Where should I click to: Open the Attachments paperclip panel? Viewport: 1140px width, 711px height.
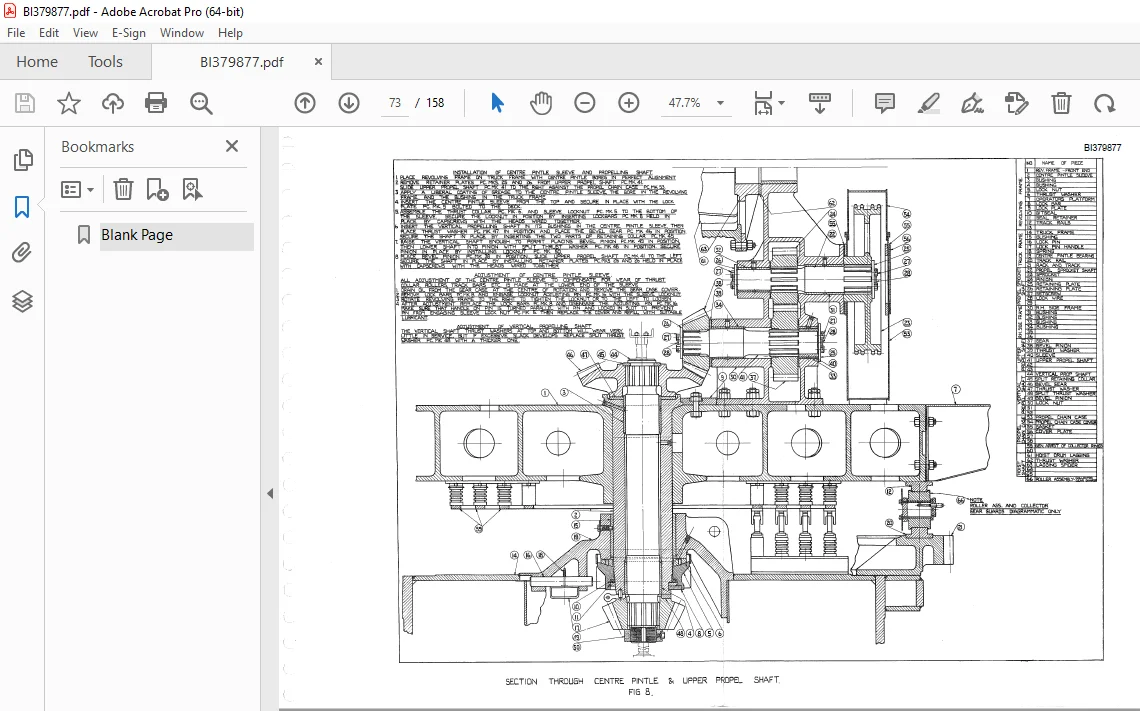[x=23, y=253]
